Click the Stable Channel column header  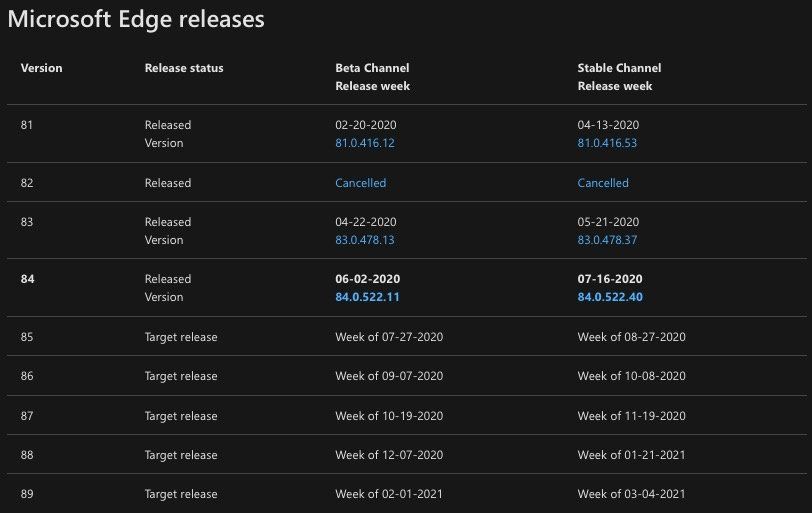pos(619,68)
